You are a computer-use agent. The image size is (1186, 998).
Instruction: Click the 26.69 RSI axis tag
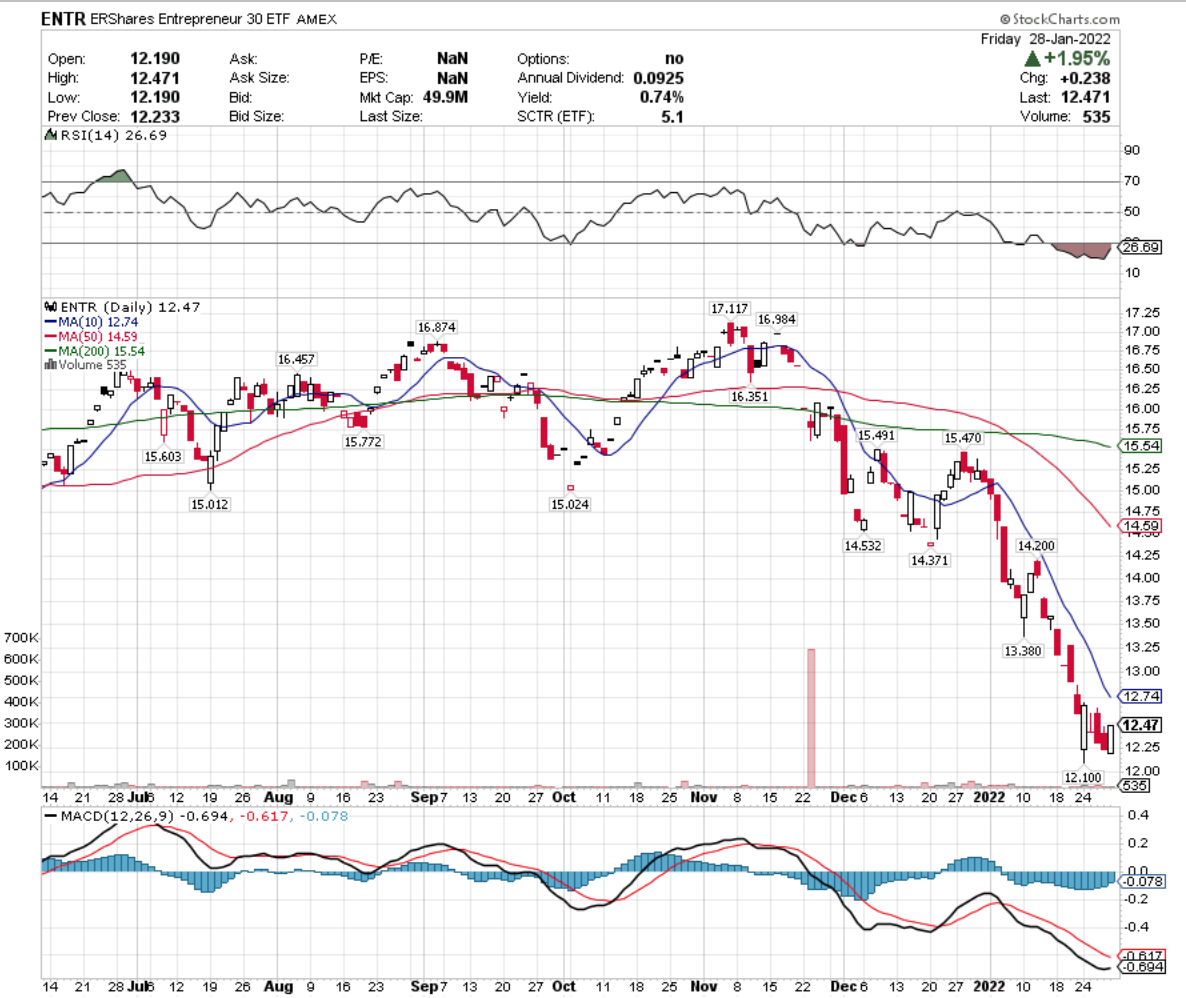(x=1141, y=247)
